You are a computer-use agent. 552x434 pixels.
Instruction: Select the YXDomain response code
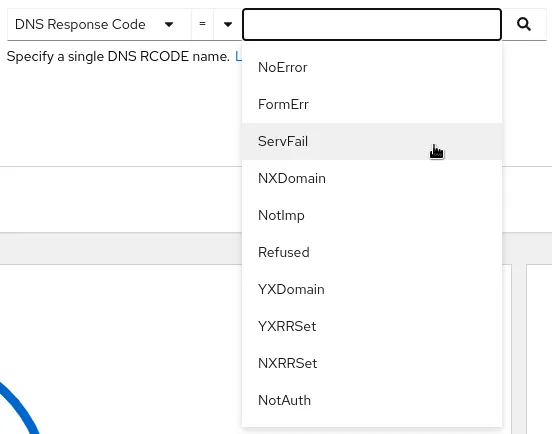372,289
